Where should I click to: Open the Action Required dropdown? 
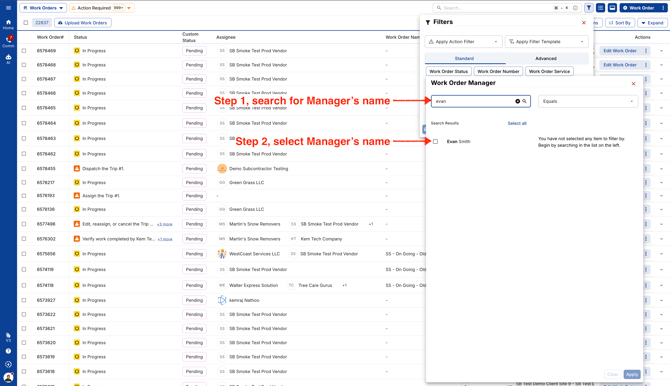click(102, 8)
